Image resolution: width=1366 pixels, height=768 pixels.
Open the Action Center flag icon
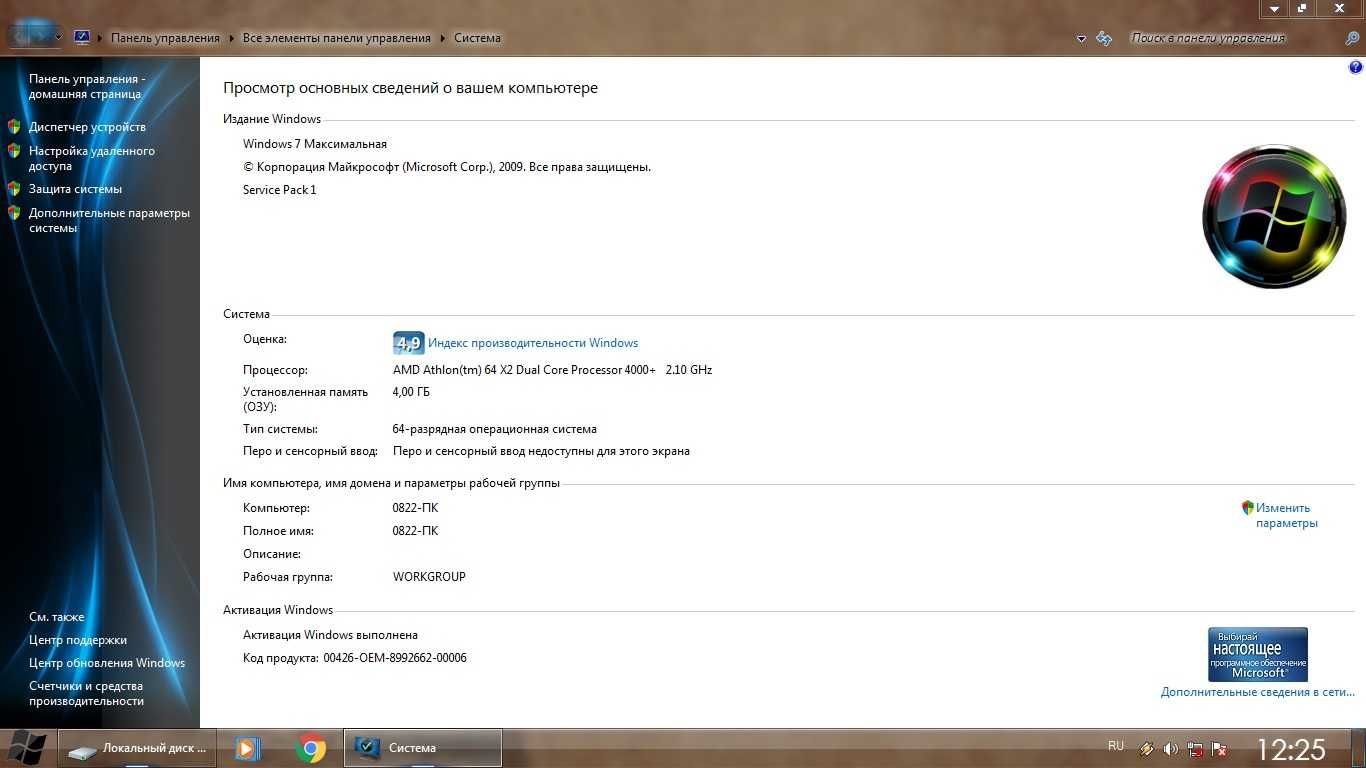1219,749
